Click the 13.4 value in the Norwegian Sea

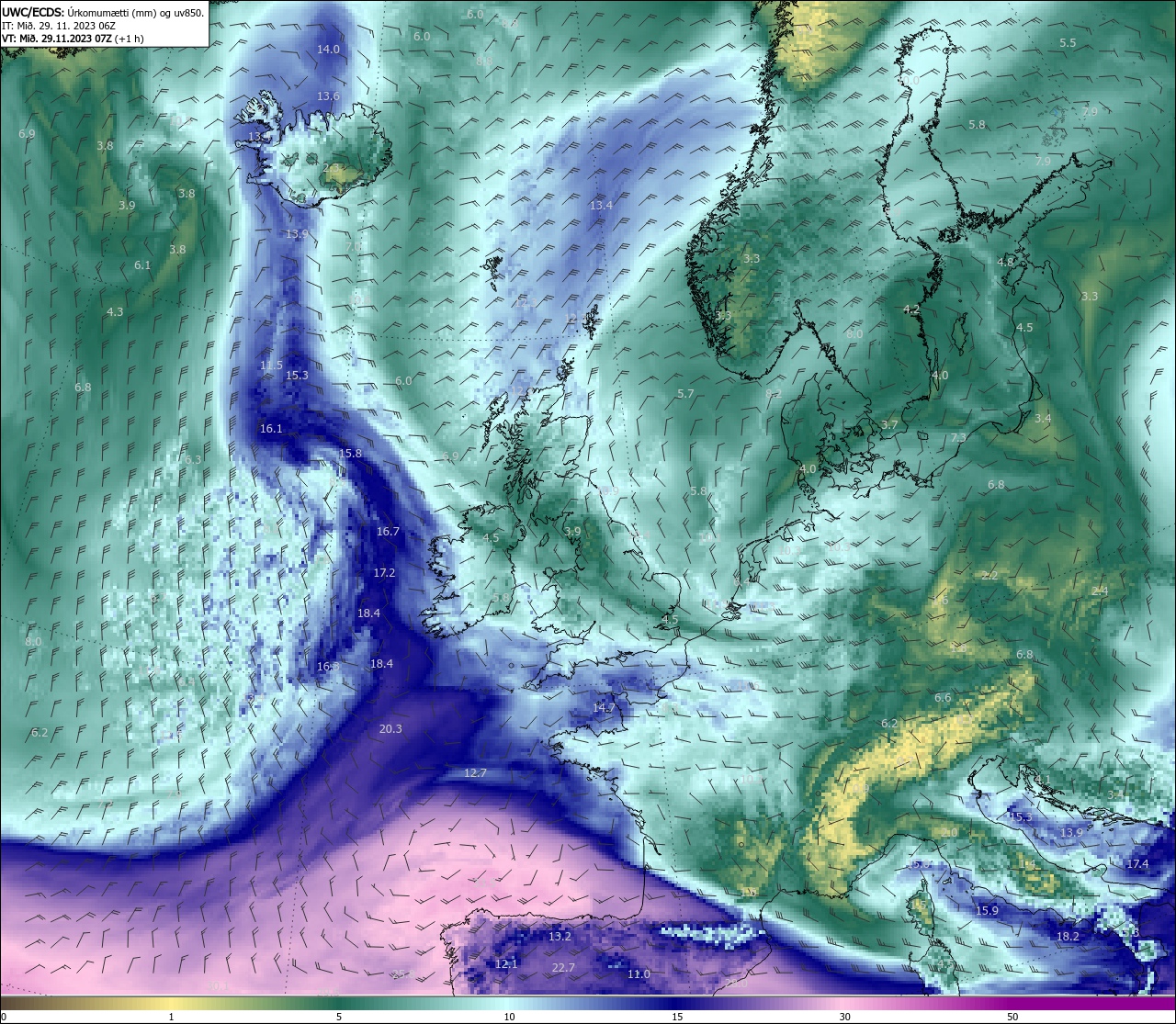pos(601,206)
